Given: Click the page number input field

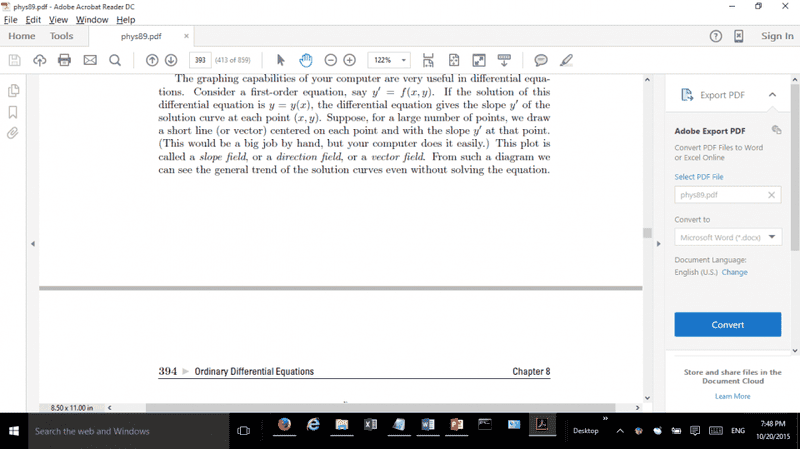Looking at the screenshot, I should [x=199, y=60].
